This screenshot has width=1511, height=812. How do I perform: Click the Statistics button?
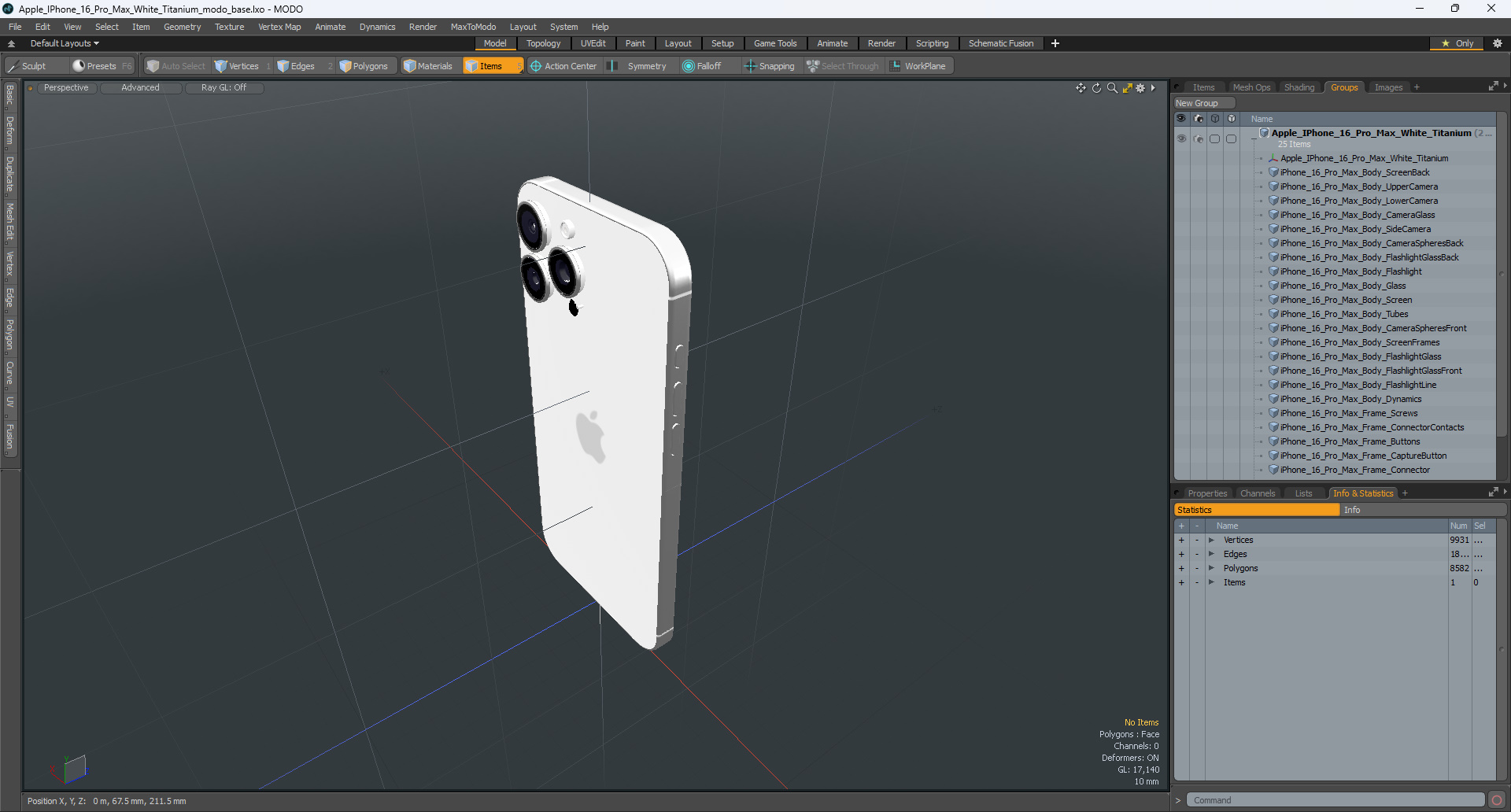[1257, 510]
